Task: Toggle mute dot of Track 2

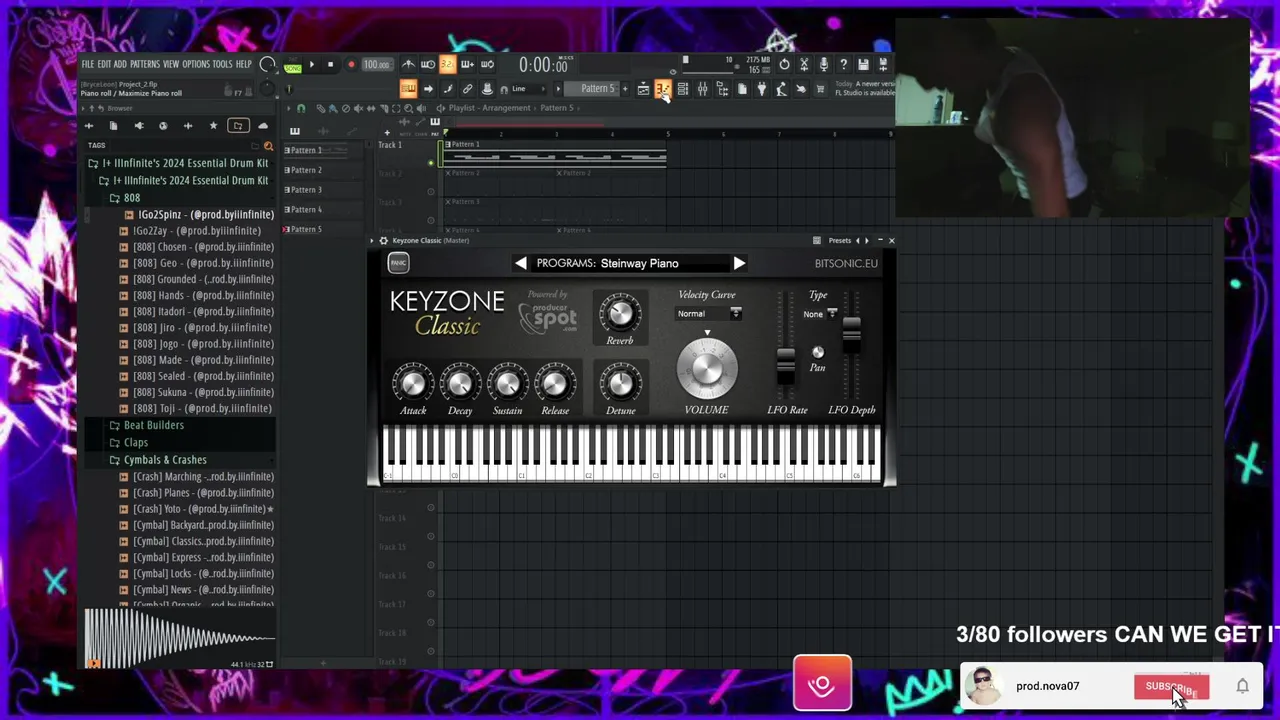Action: pyautogui.click(x=431, y=192)
